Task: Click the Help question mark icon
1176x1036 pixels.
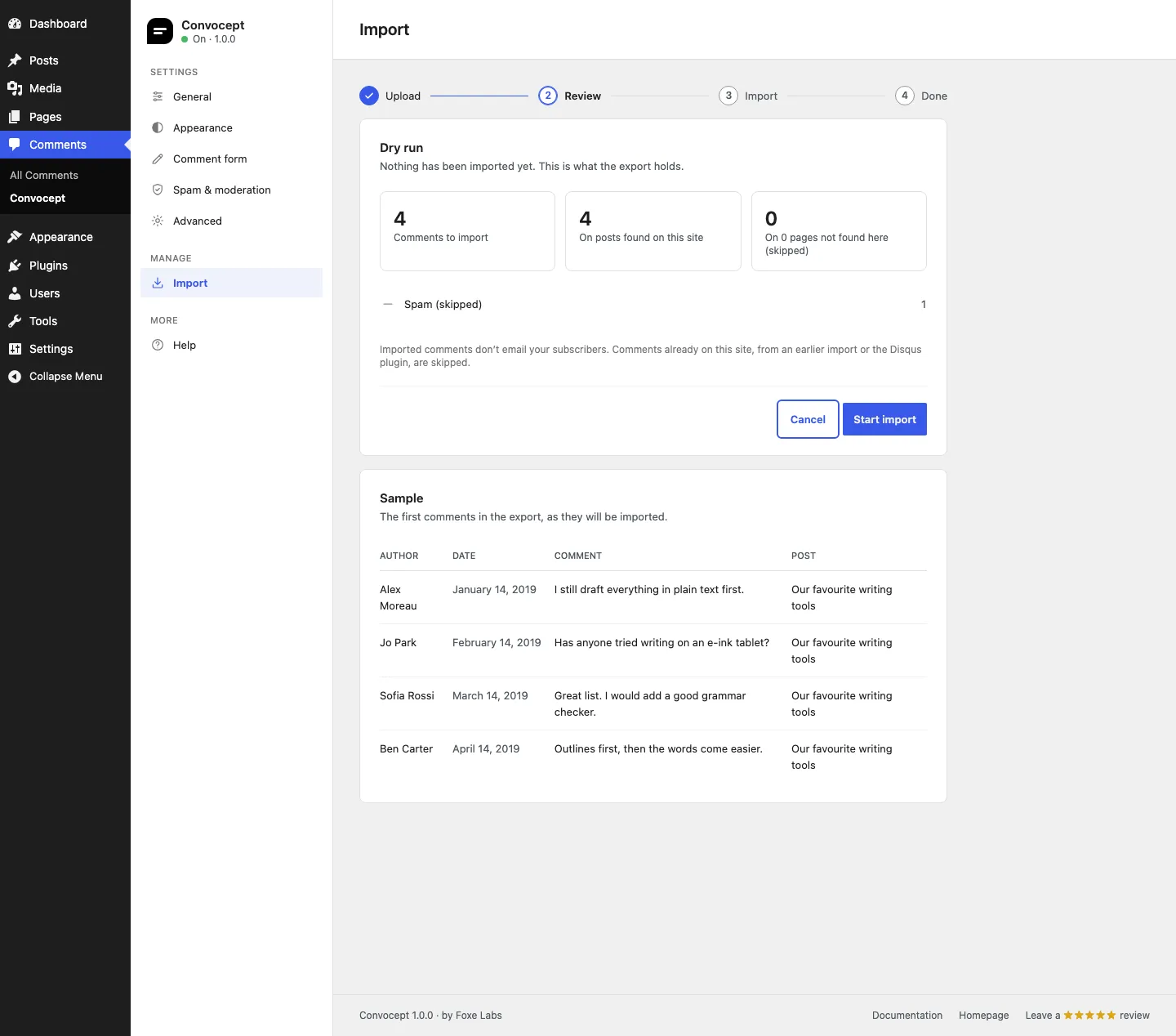Action: pos(158,345)
